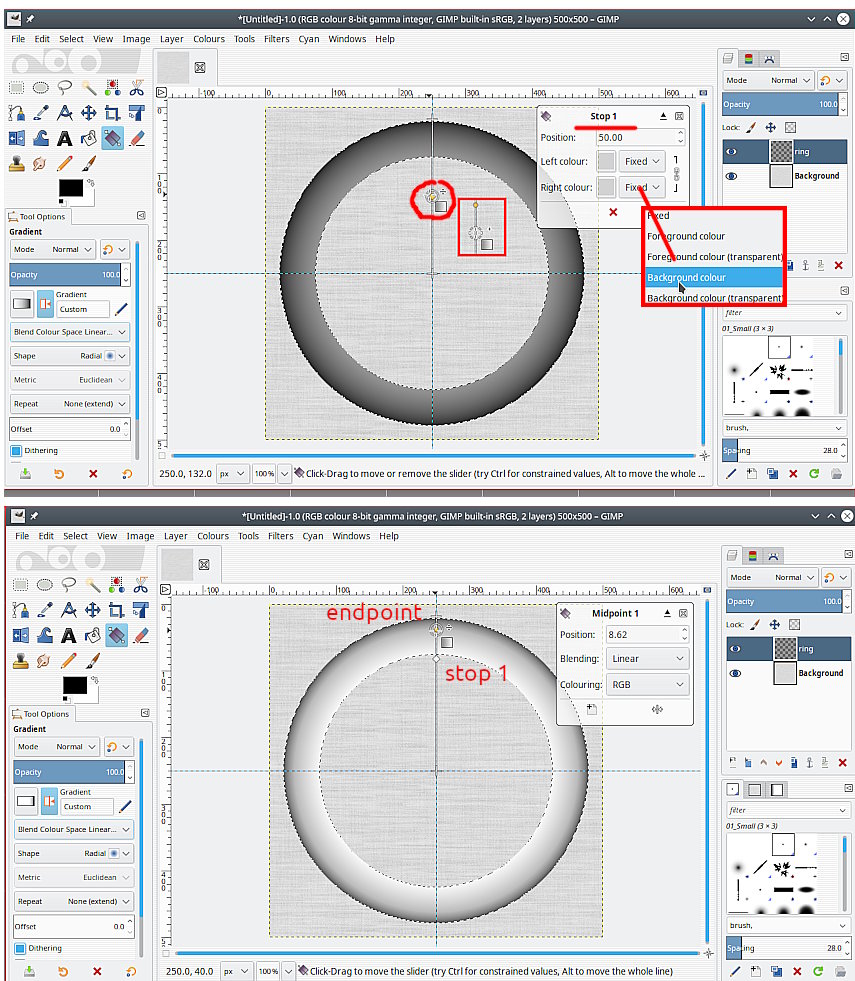
Task: Open Blending Linear dropdown in Midpoint 1 popup
Action: click(x=647, y=659)
